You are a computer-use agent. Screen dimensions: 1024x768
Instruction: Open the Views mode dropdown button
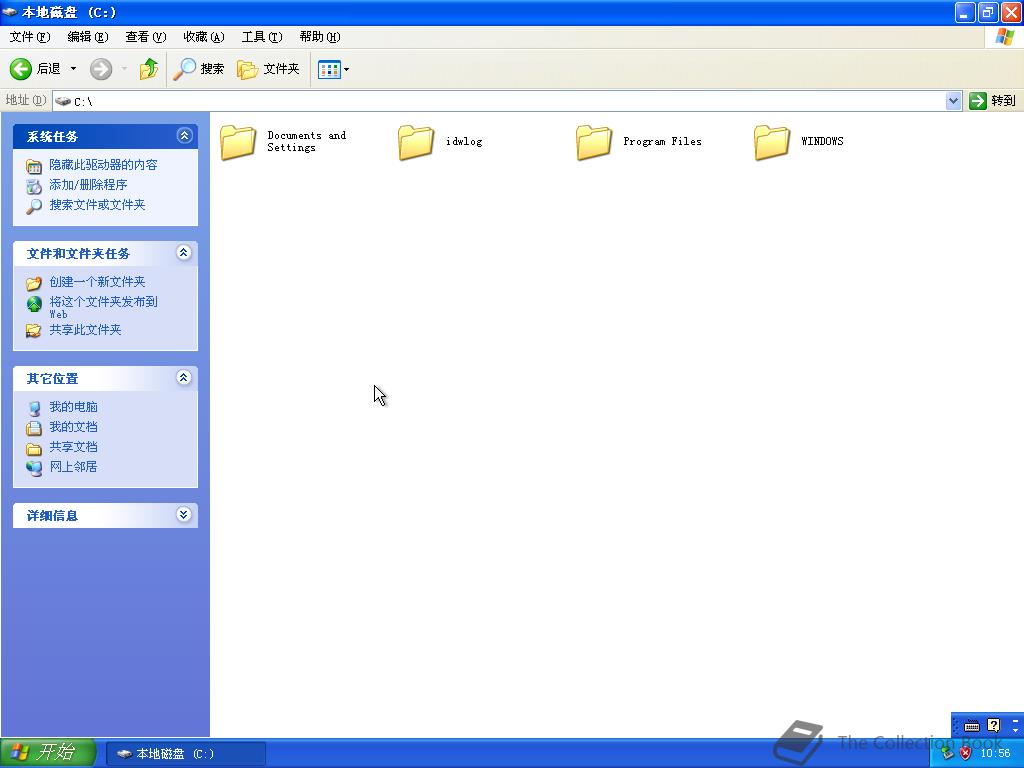333,69
